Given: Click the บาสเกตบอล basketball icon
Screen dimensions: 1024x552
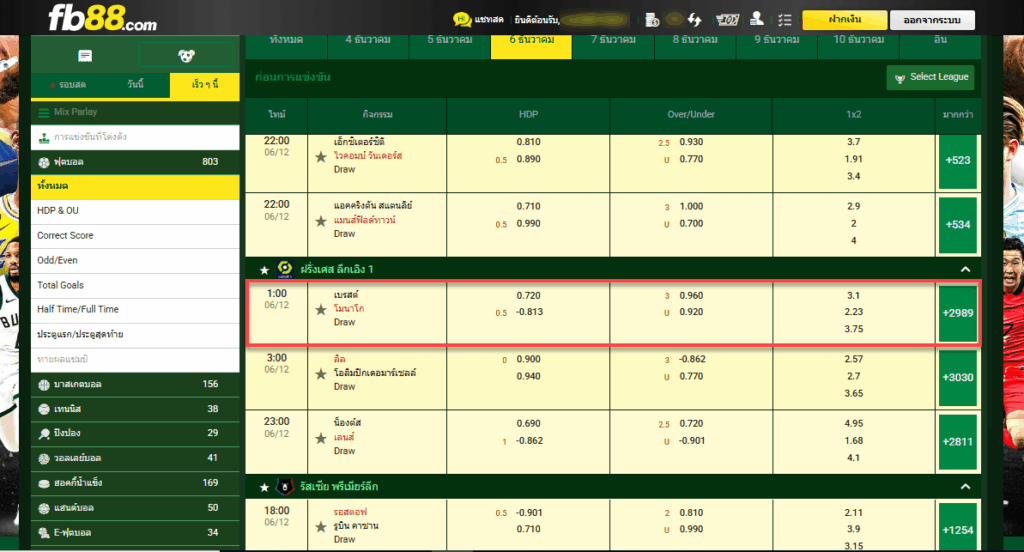Looking at the screenshot, I should [x=44, y=385].
